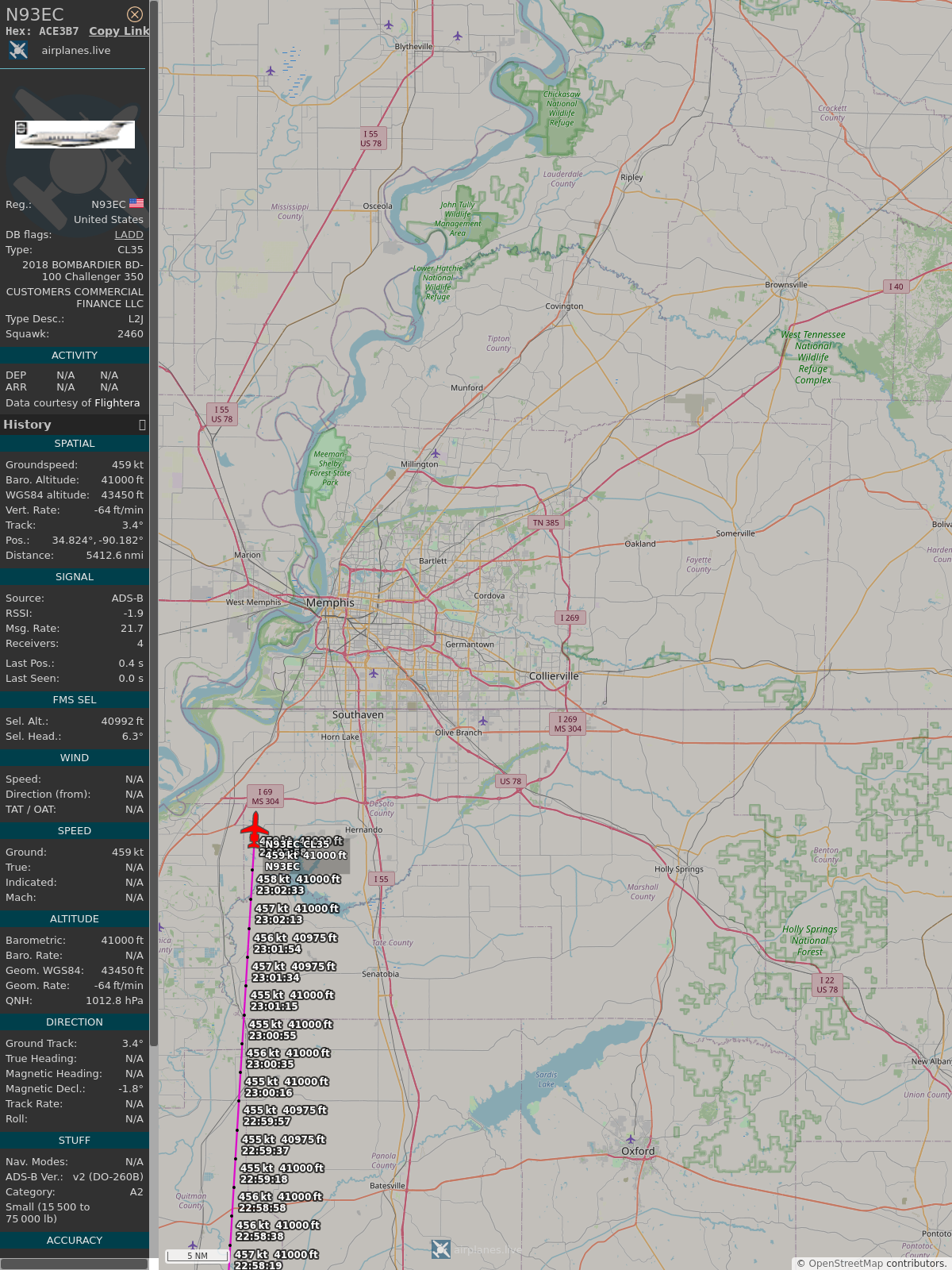The width and height of the screenshot is (952, 1270).
Task: Click the History label
Action: tap(27, 425)
